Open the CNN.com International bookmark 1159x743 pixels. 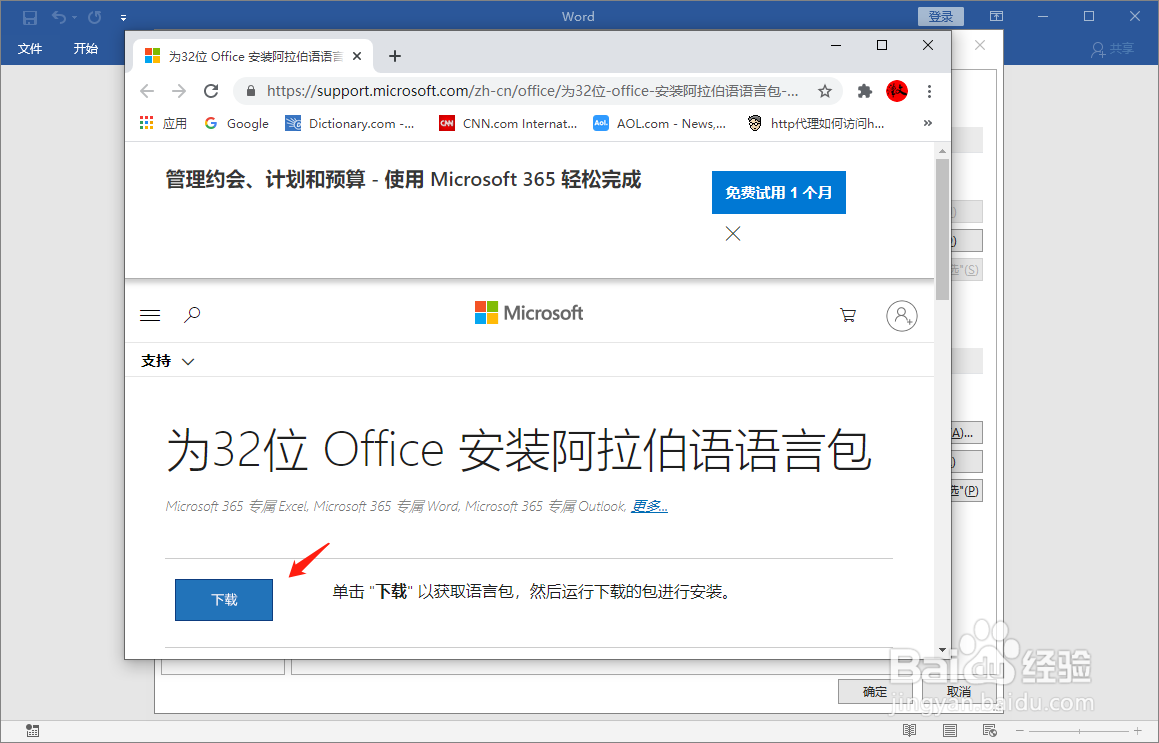508,123
